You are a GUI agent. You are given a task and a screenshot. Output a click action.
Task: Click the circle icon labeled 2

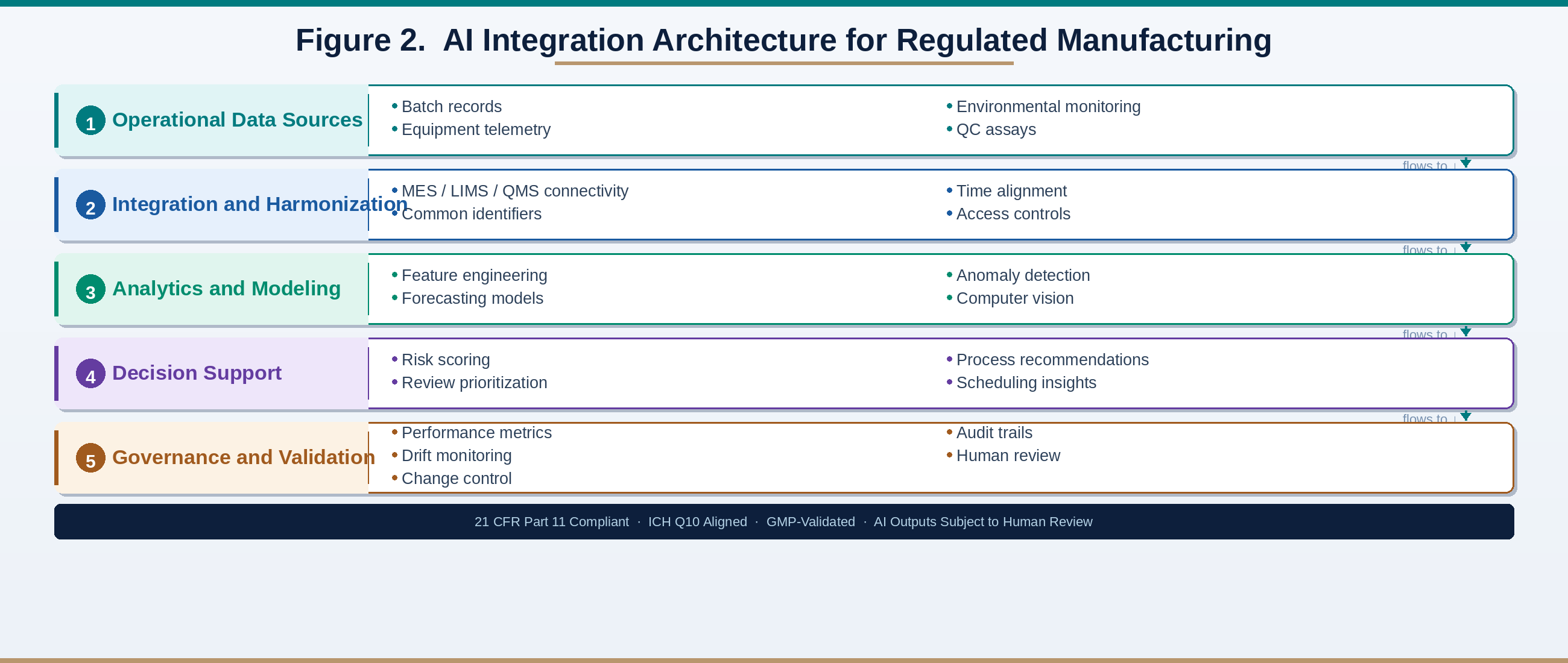click(90, 206)
